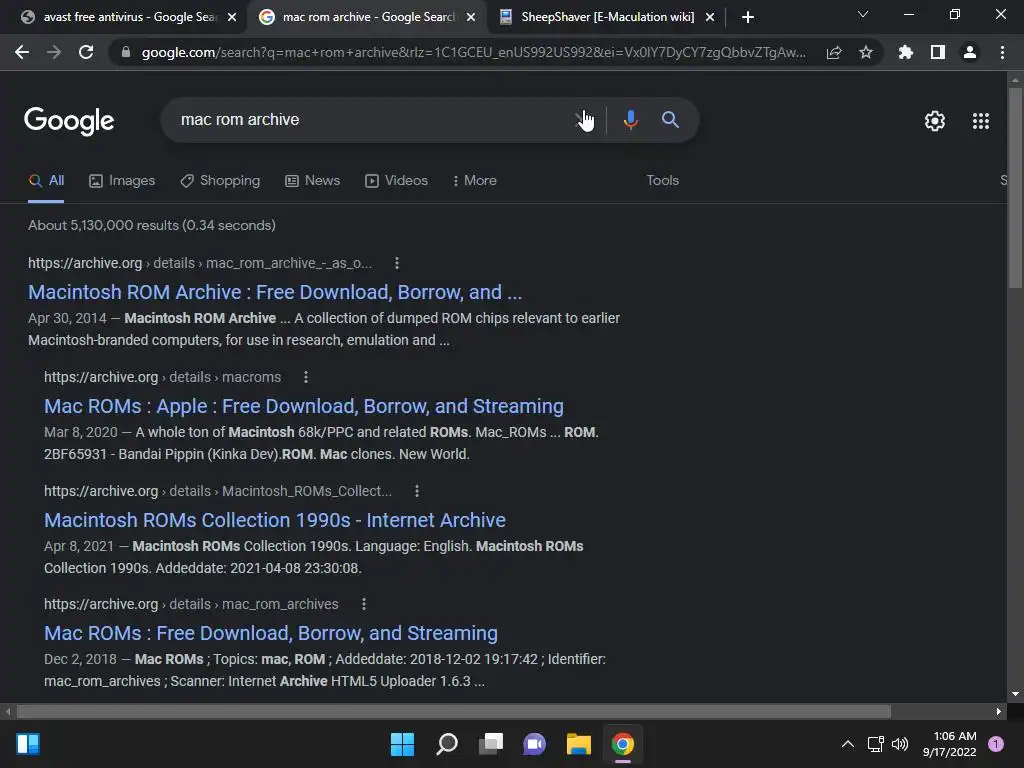Open the Widgets button on the taskbar
1024x768 pixels.
(28, 744)
